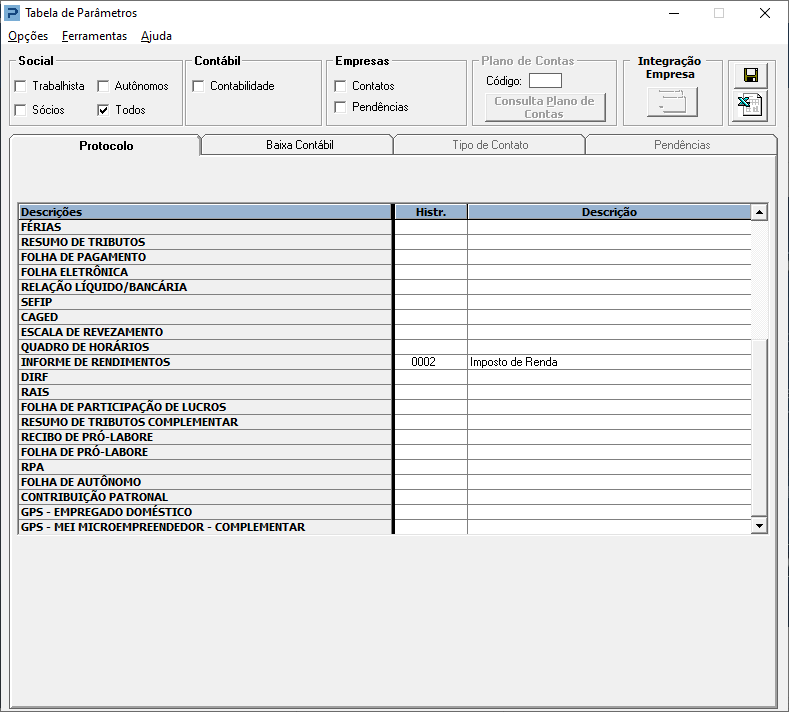Enable the Trabalhista checkbox
The image size is (789, 712).
[21, 86]
